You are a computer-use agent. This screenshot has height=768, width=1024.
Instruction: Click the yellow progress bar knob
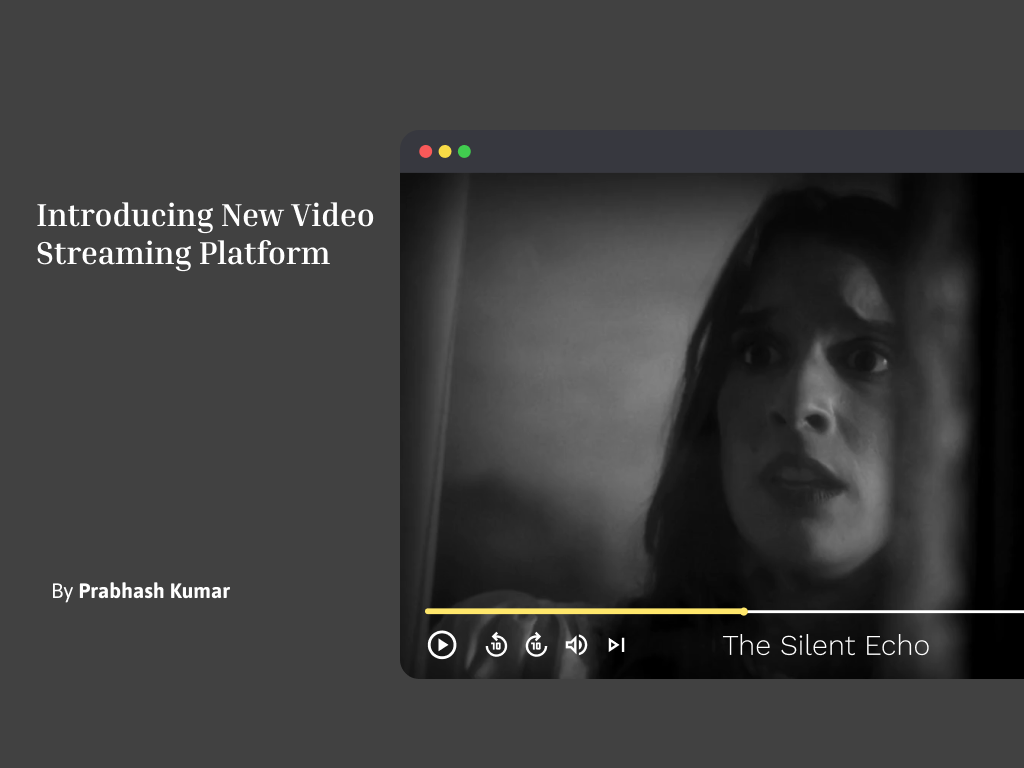pyautogui.click(x=743, y=611)
